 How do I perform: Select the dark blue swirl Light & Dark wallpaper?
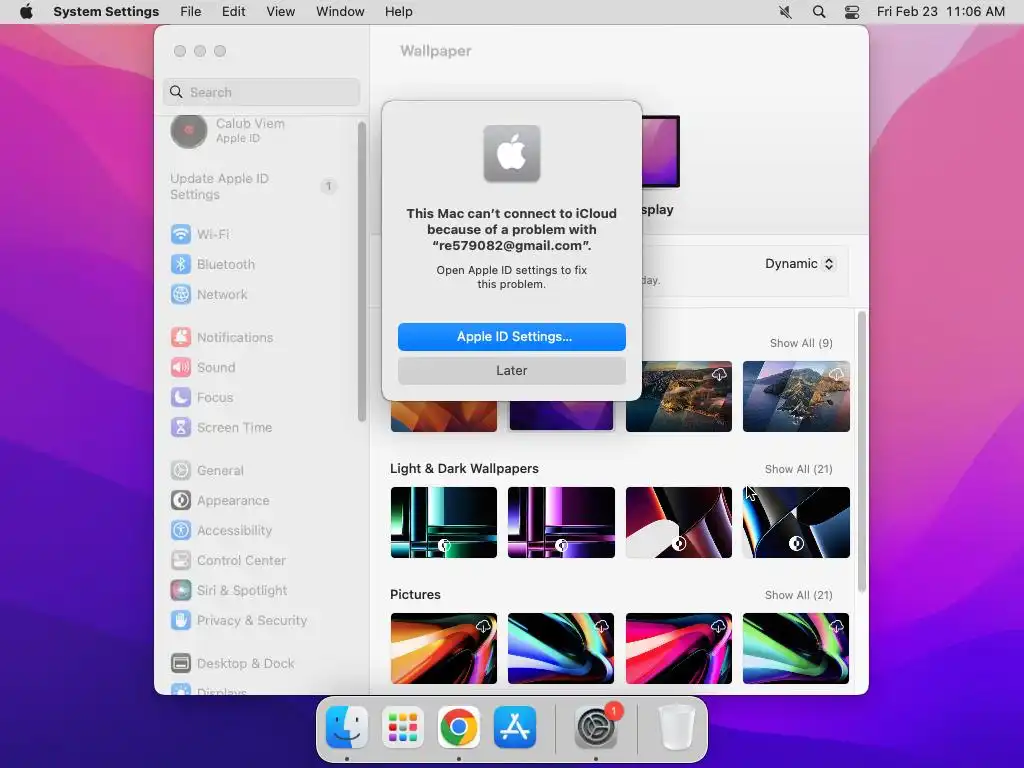[x=796, y=522]
